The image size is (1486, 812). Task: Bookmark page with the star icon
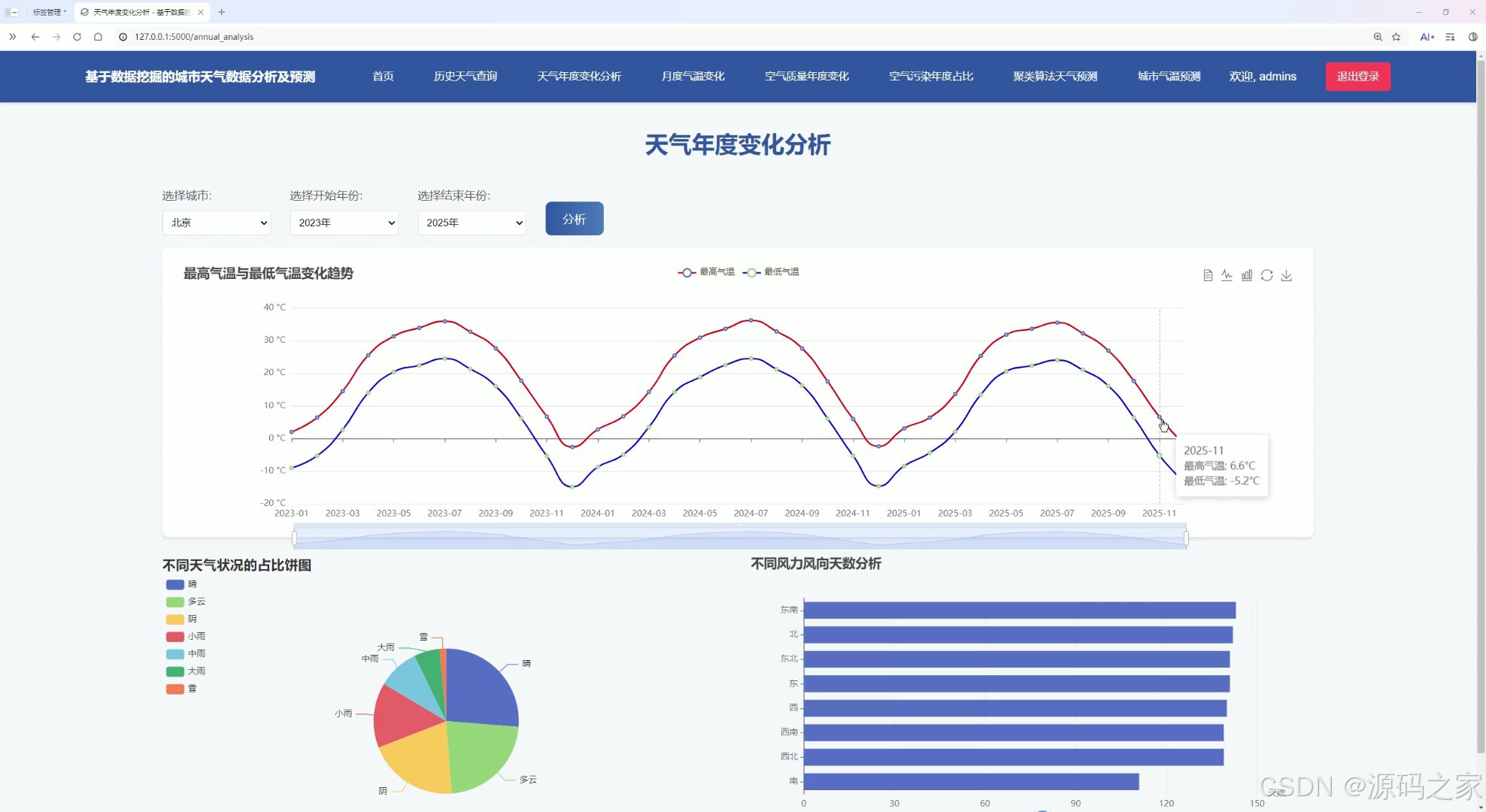tap(1397, 37)
